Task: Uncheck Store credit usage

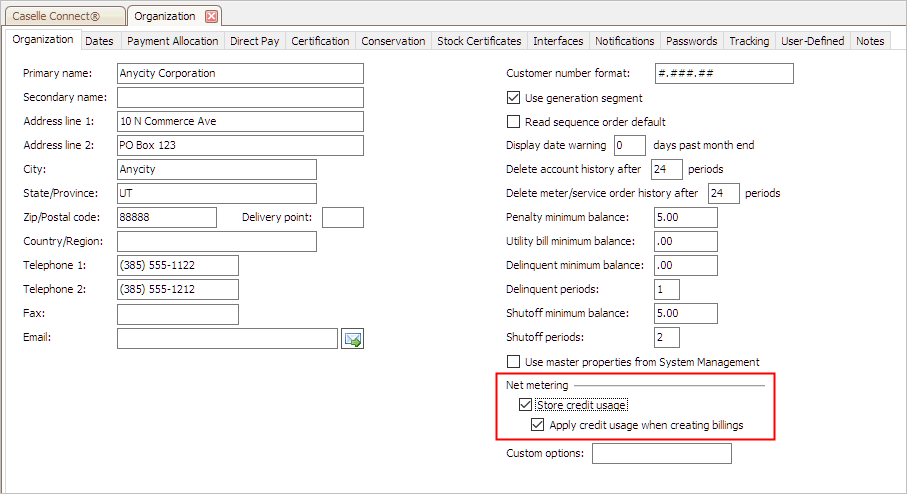Action: click(526, 405)
